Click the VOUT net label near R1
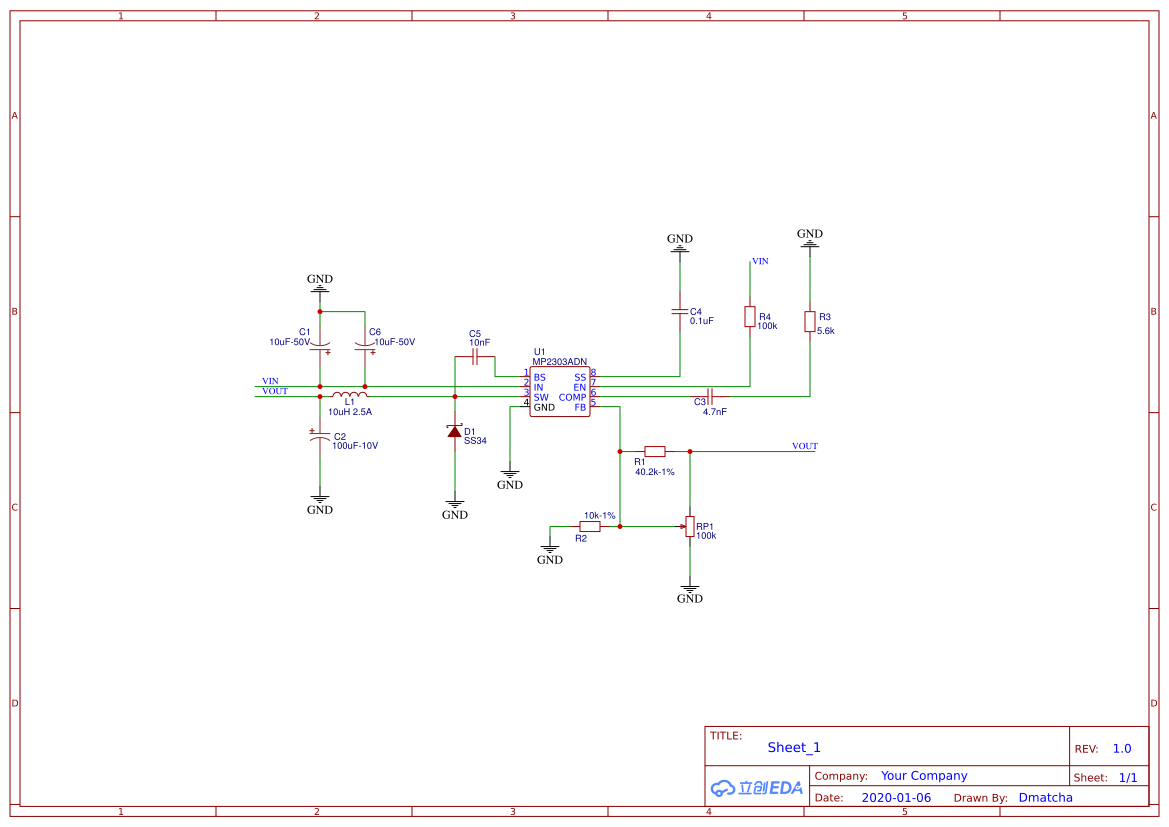1169x827 pixels. point(804,446)
